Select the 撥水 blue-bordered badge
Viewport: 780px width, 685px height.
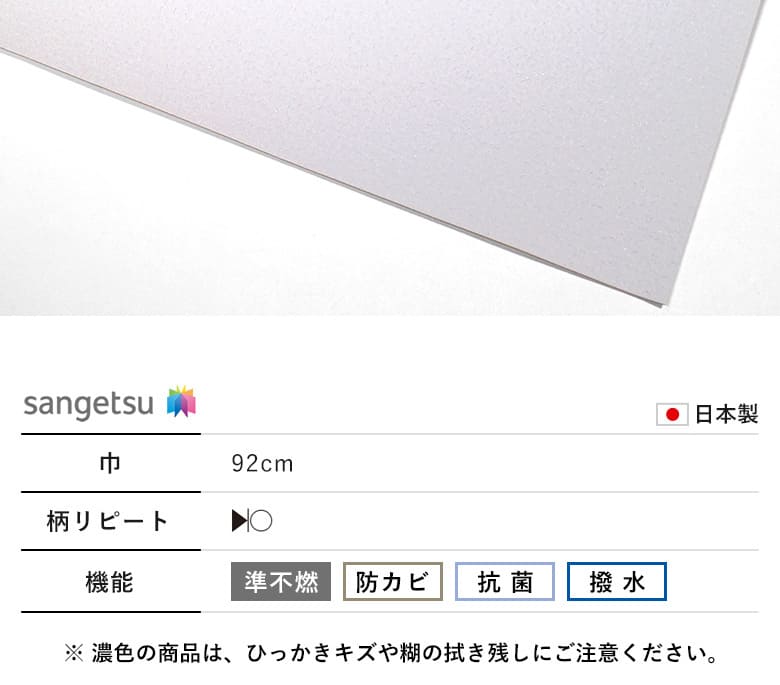point(616,582)
